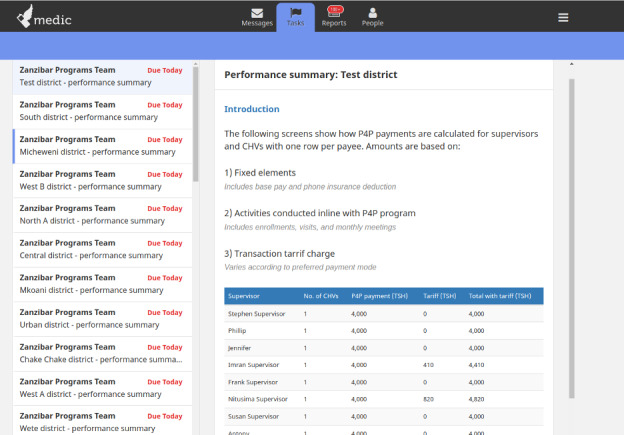624x435 pixels.
Task: Go to the People icon
Action: (x=372, y=13)
